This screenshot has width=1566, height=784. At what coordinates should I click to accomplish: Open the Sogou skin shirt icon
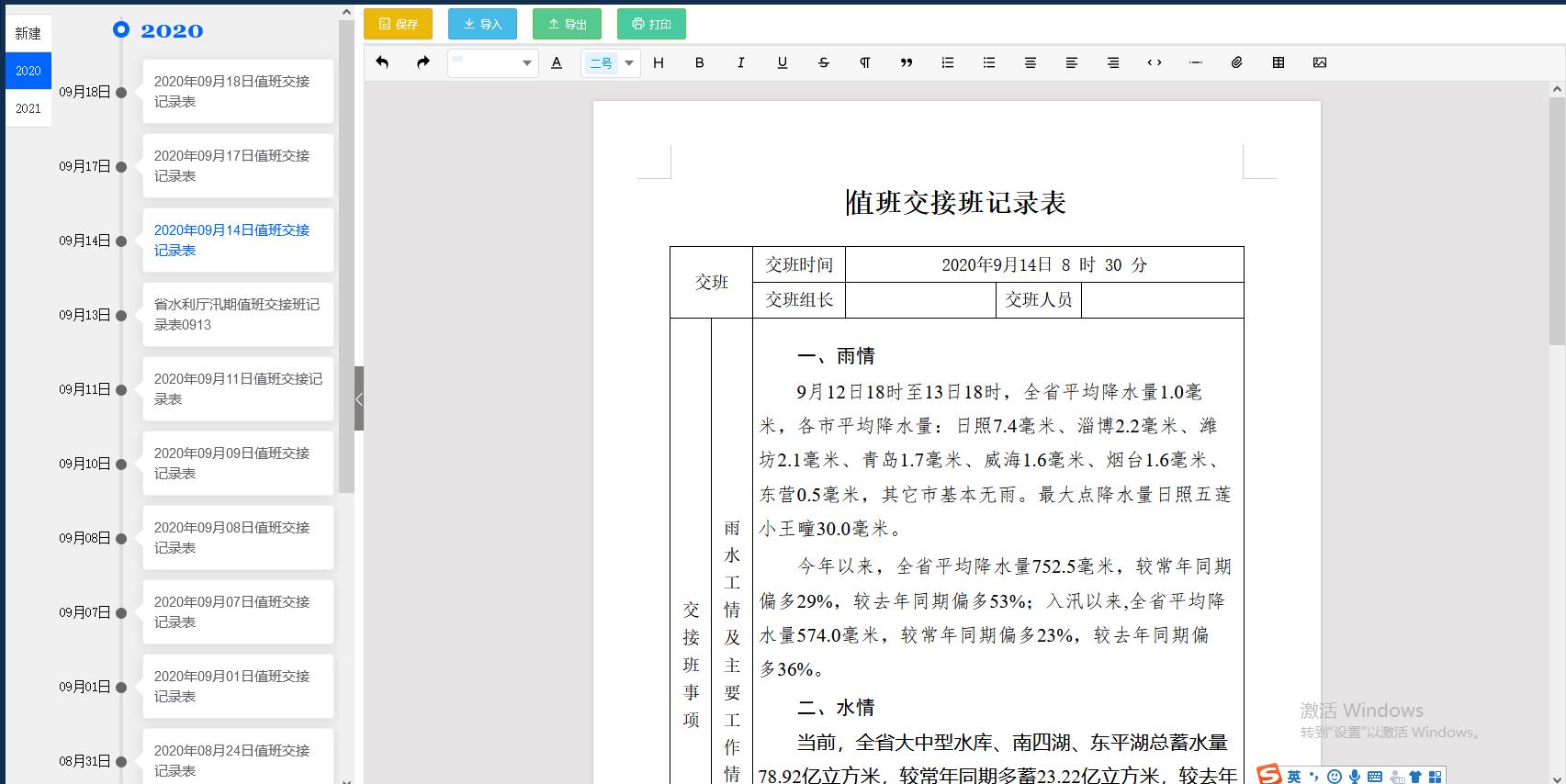pyautogui.click(x=1415, y=777)
